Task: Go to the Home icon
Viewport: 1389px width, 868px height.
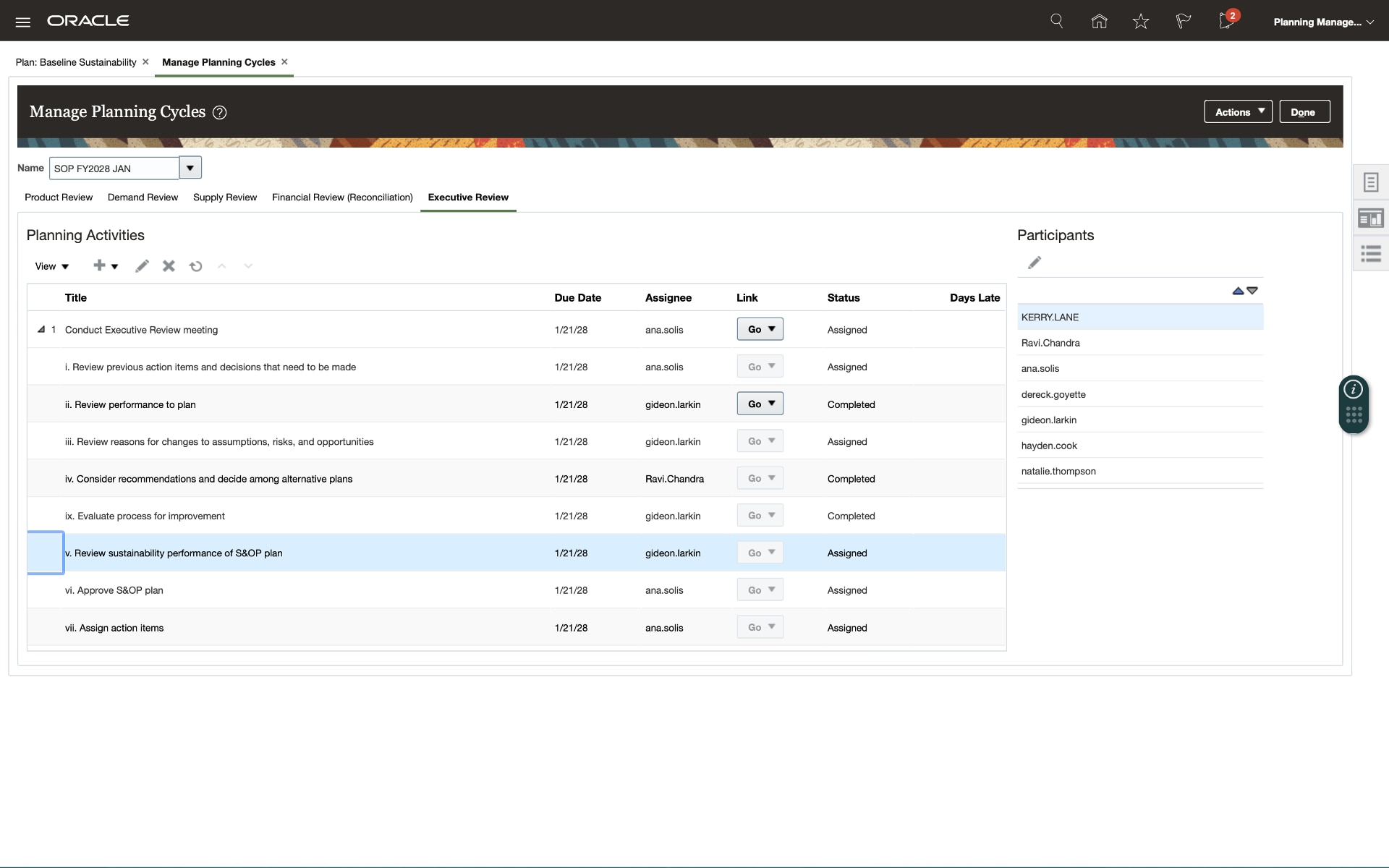Action: [1099, 21]
